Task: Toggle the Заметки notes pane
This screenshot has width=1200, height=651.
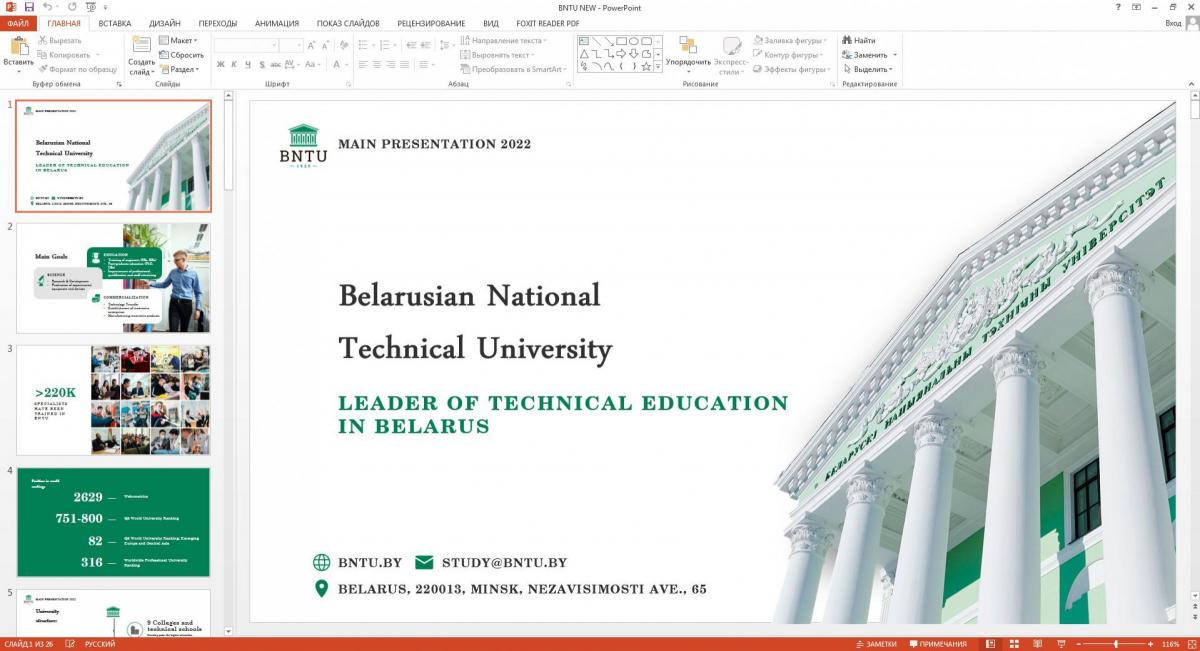Action: pos(876,644)
